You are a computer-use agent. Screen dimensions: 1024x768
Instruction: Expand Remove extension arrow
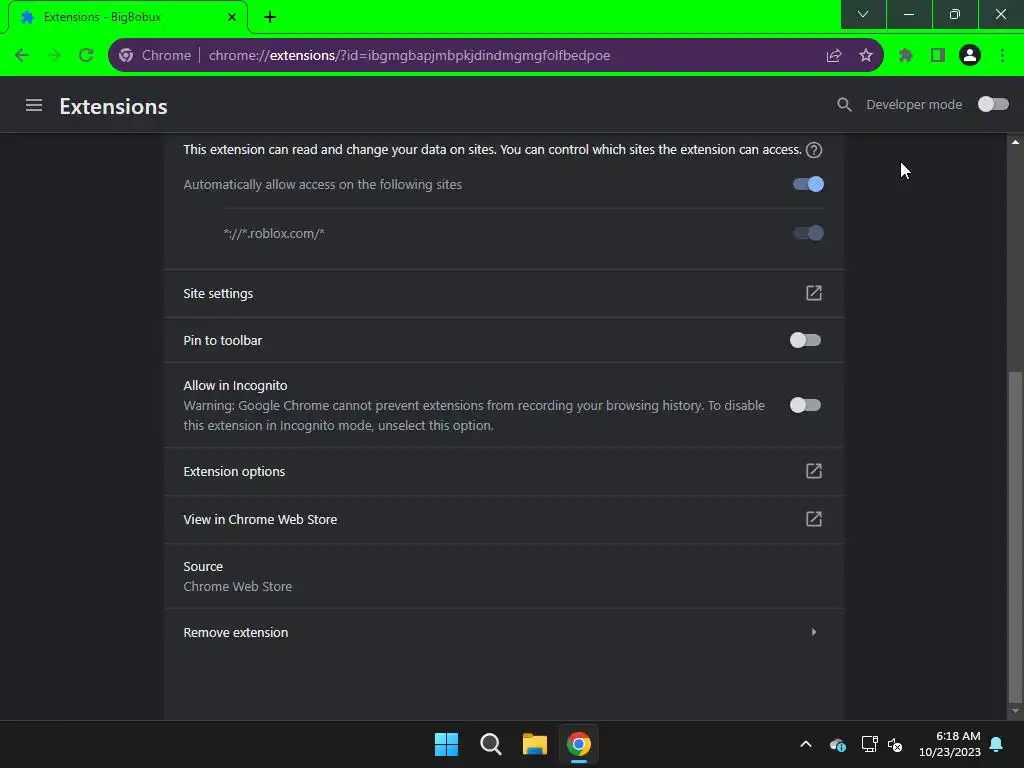814,632
